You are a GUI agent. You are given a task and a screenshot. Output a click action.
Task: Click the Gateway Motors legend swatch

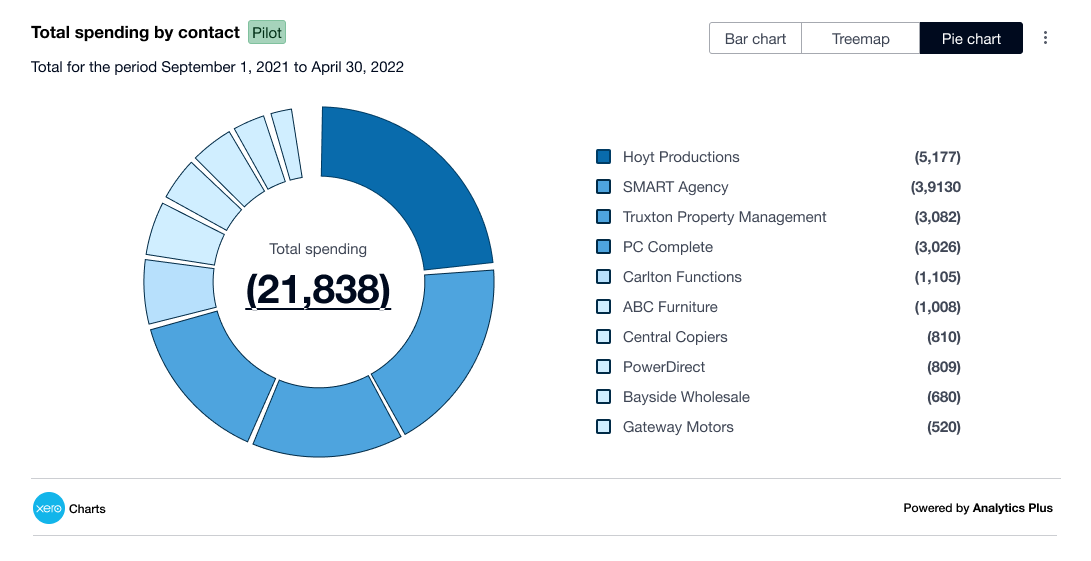[x=604, y=426]
